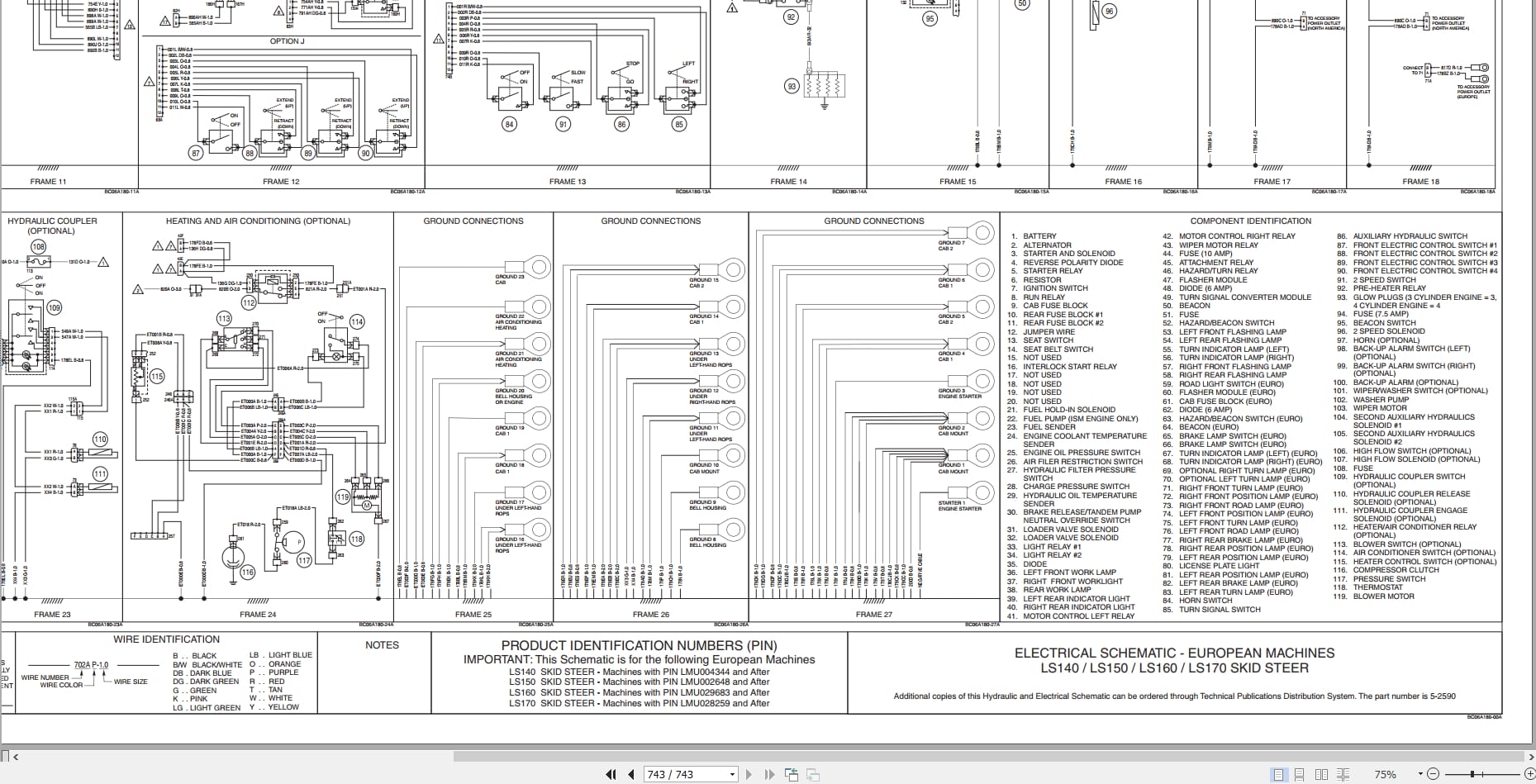The width and height of the screenshot is (1536, 784).
Task: Click the GROUND 23 CAB label
Action: click(510, 279)
